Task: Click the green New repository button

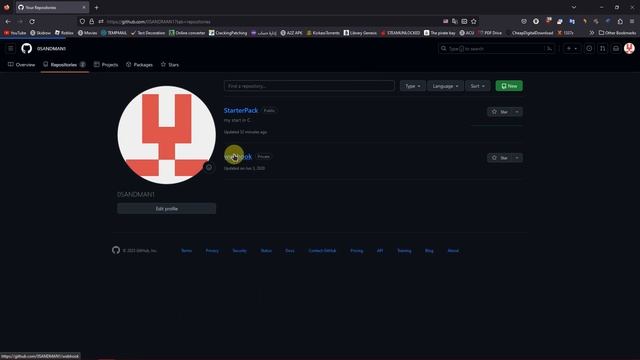Action: (x=509, y=86)
